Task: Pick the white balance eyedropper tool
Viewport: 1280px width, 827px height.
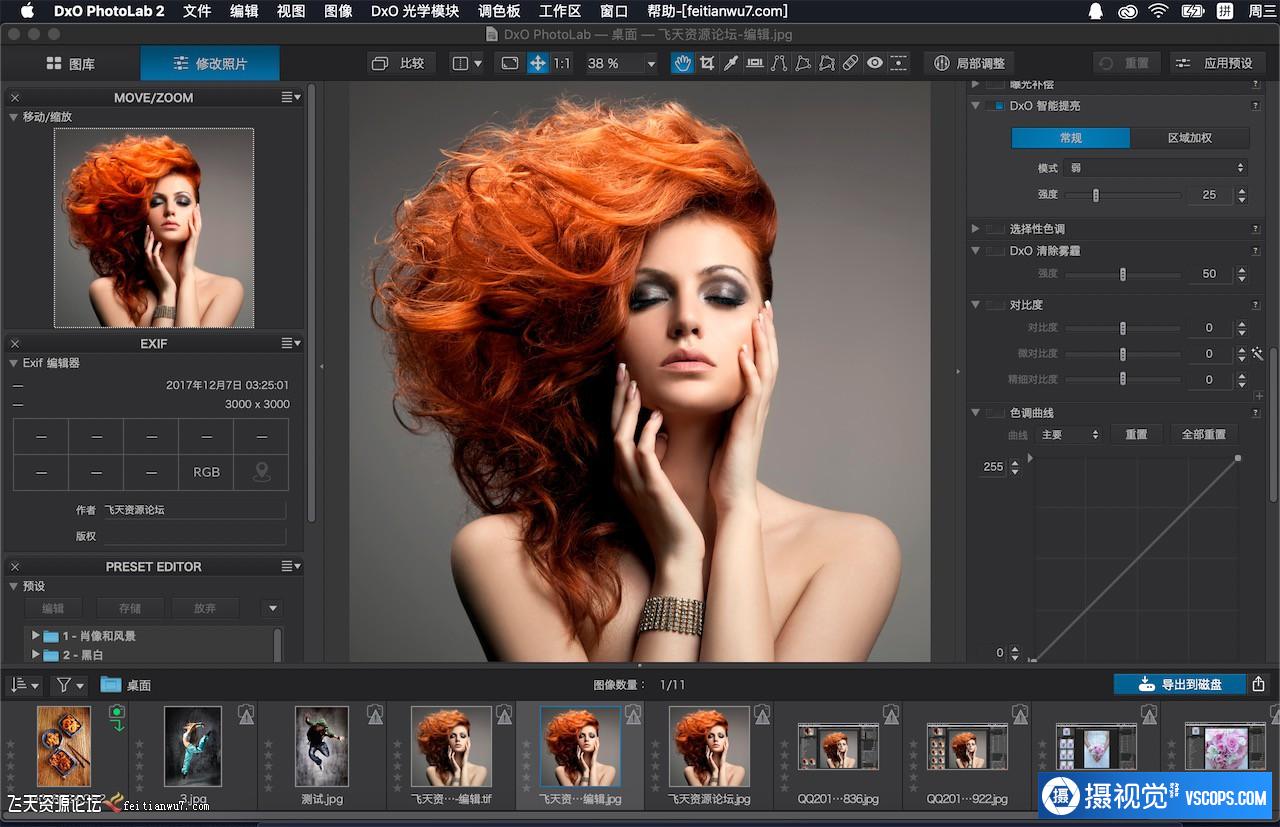Action: [731, 63]
